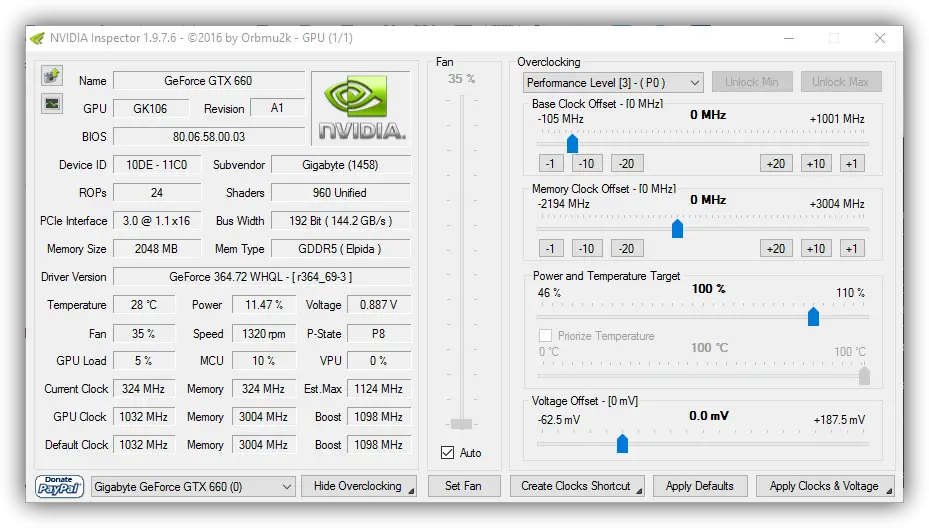Click the Power value 11.47 %
This screenshot has width=929, height=528.
[x=264, y=305]
